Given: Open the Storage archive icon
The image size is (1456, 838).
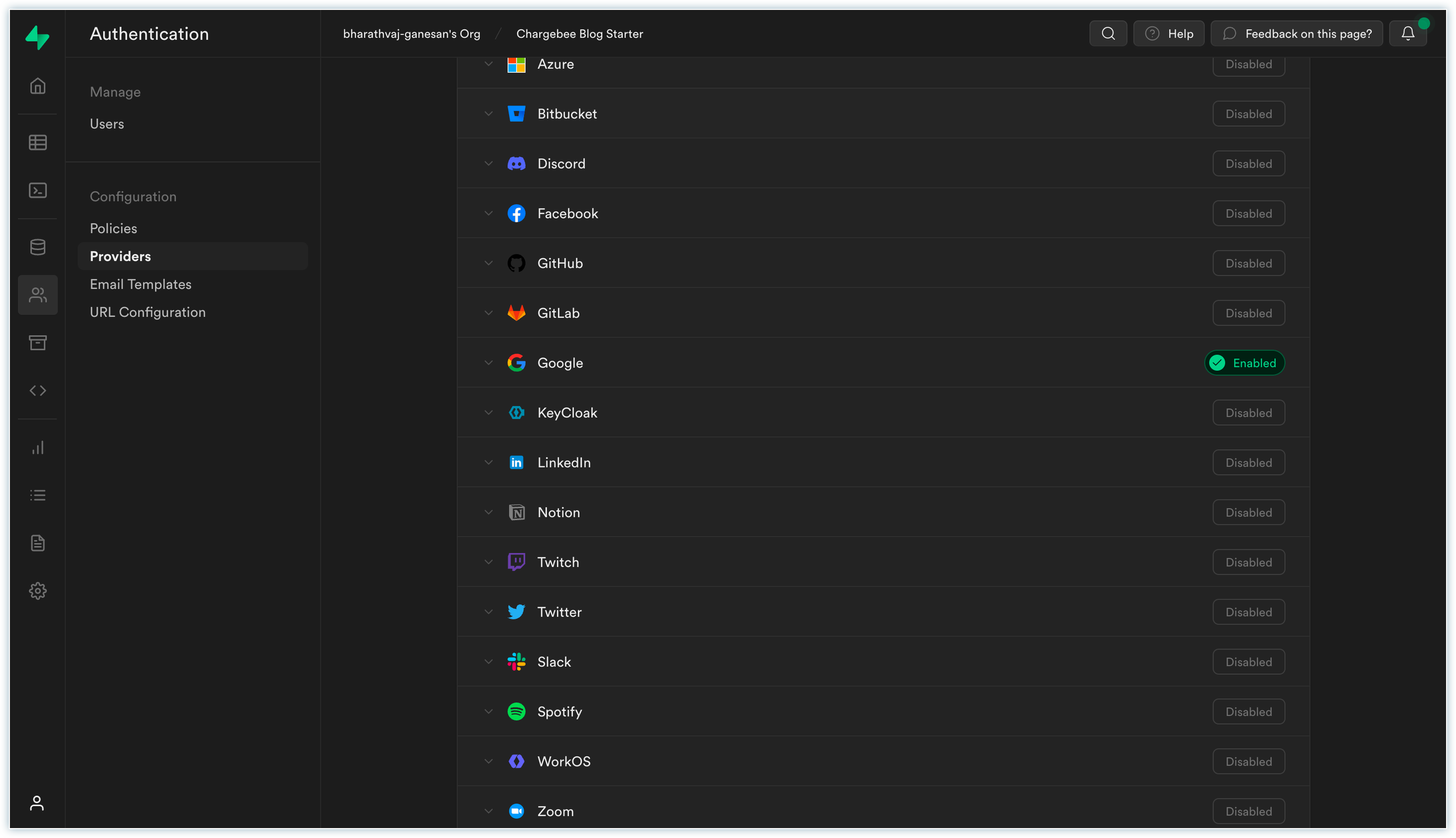Looking at the screenshot, I should tap(38, 343).
